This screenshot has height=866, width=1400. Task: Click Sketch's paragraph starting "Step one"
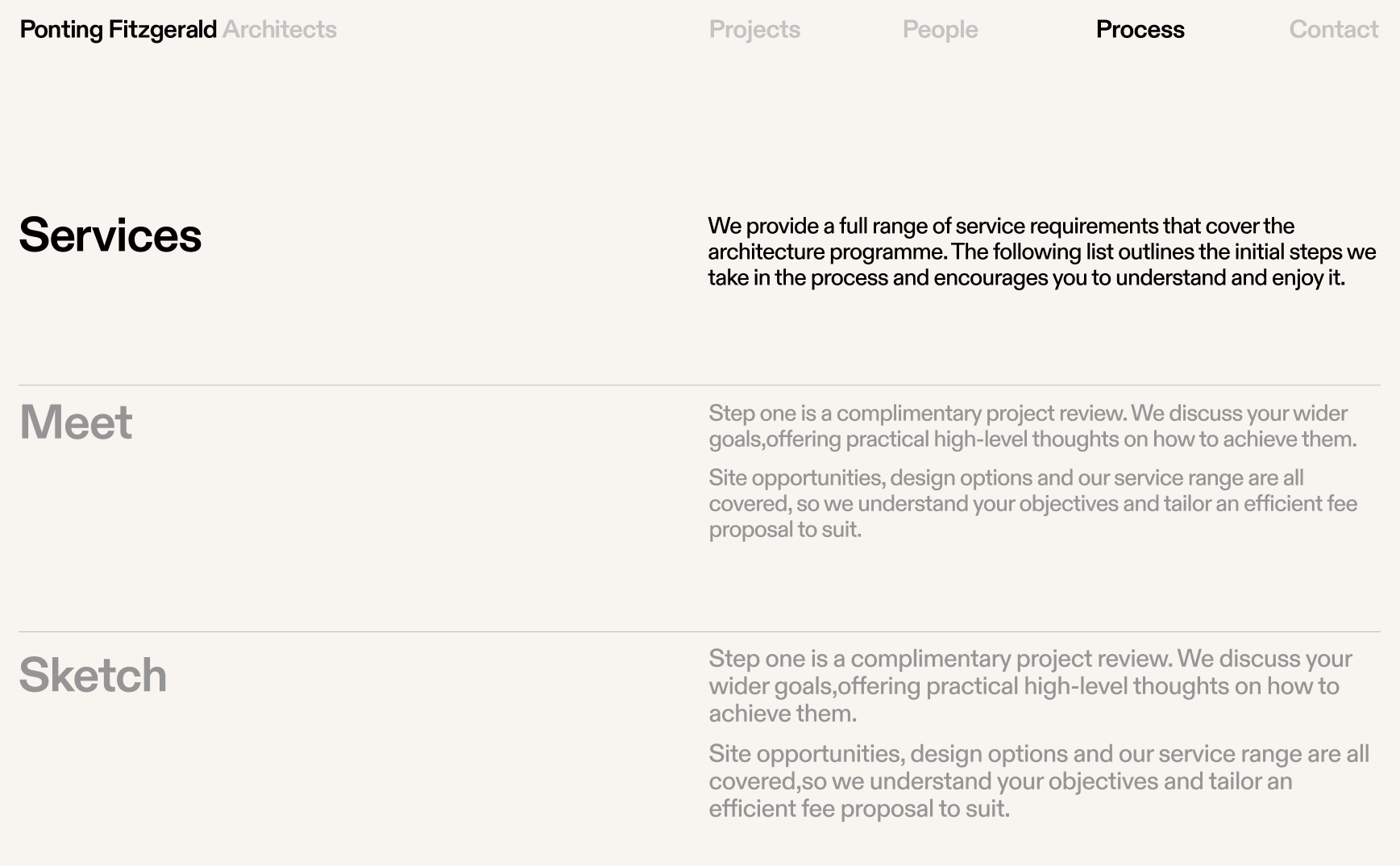coord(1030,685)
